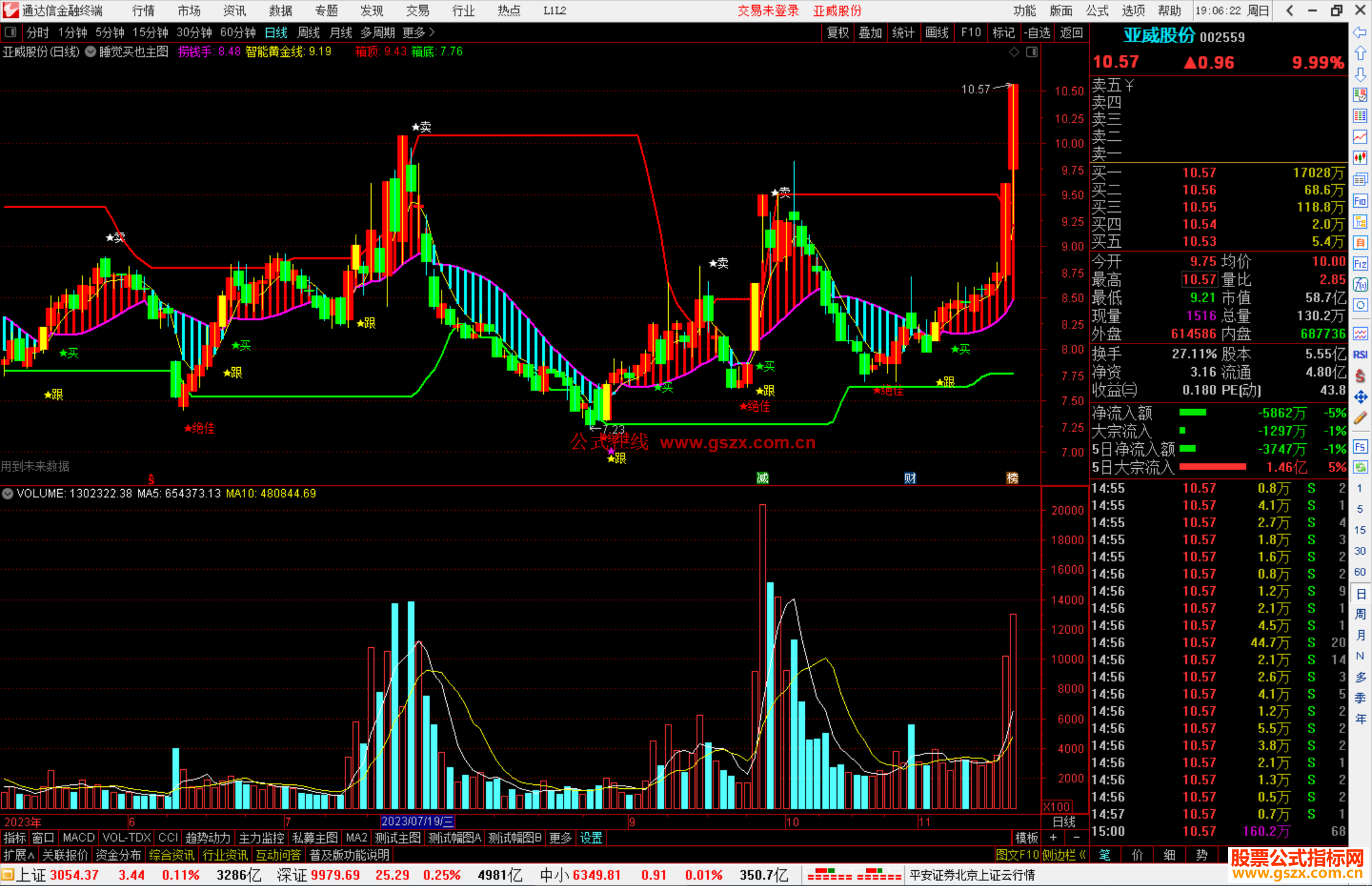Click the 设置 link in indicator bar
Viewport: 1372px width, 886px height.
coord(591,838)
